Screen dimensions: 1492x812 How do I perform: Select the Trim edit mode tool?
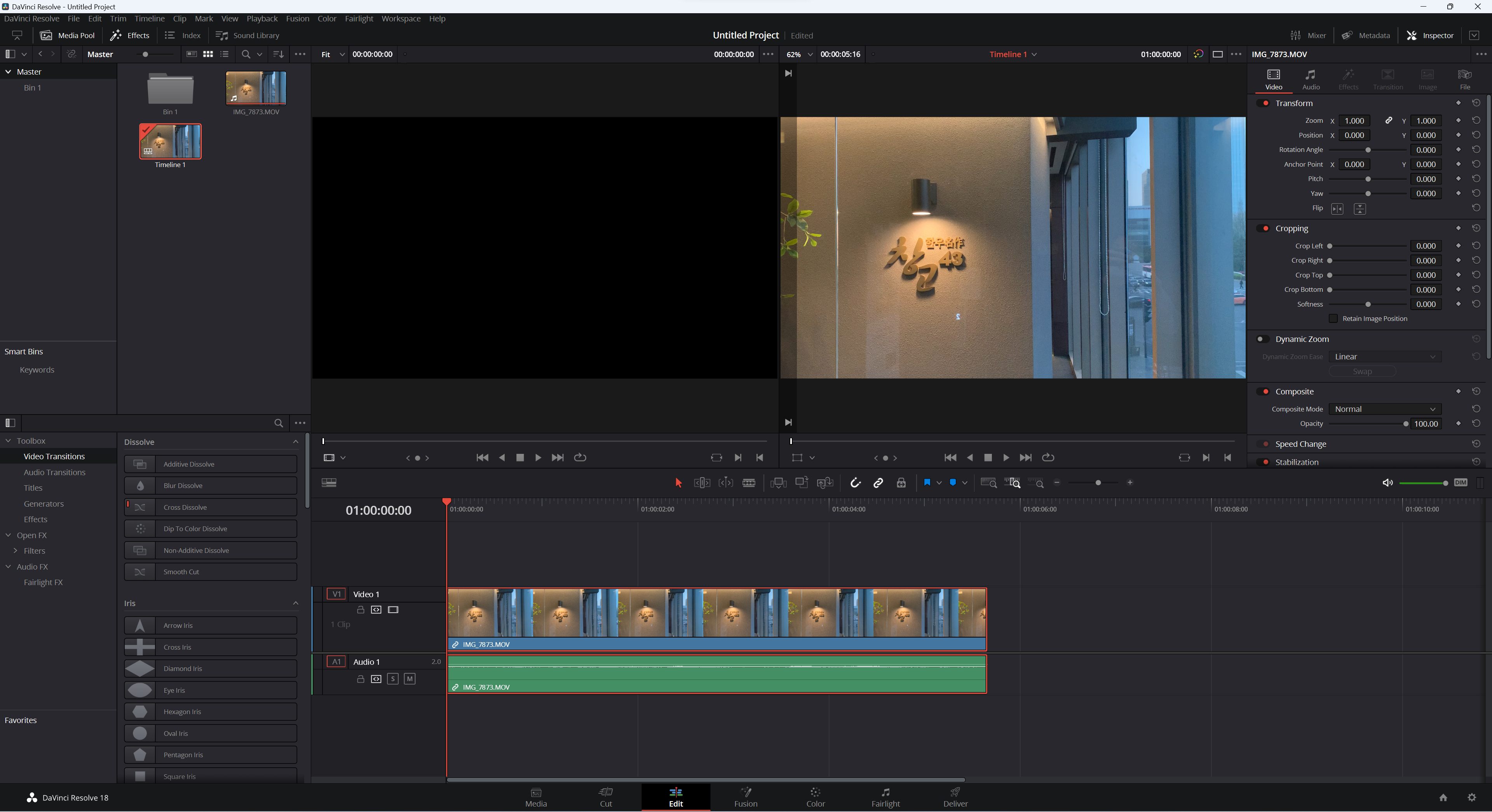(x=702, y=483)
